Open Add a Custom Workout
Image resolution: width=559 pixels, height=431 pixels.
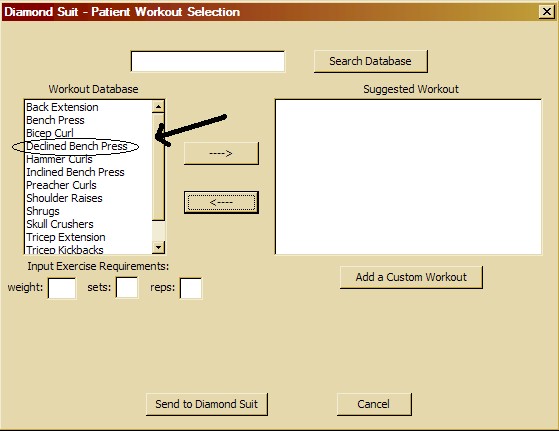[411, 277]
